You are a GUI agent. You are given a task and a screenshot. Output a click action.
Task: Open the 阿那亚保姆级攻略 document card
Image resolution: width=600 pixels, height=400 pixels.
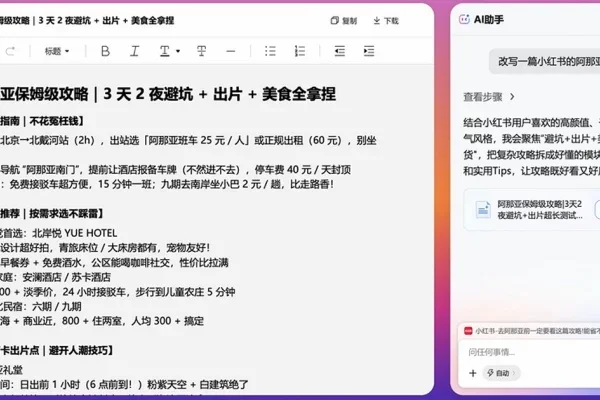[x=532, y=209]
